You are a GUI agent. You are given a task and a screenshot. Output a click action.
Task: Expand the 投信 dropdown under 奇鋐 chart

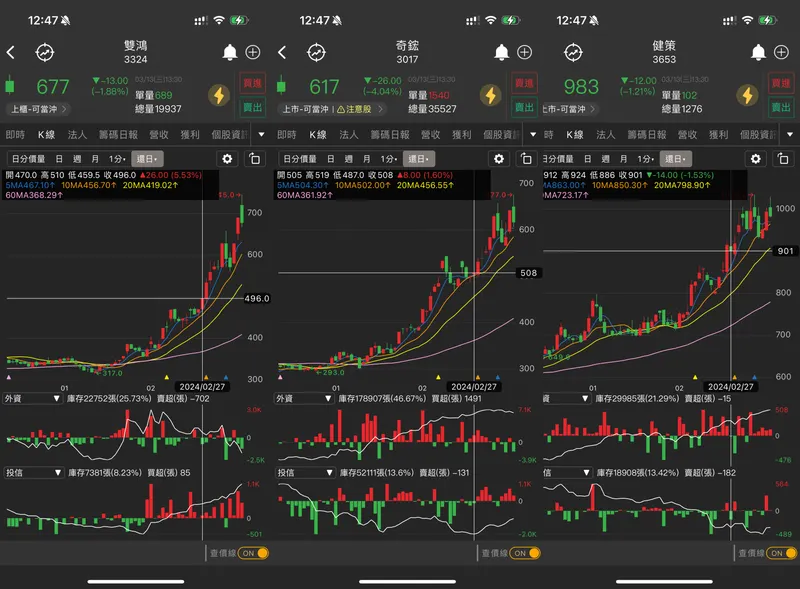(305, 473)
